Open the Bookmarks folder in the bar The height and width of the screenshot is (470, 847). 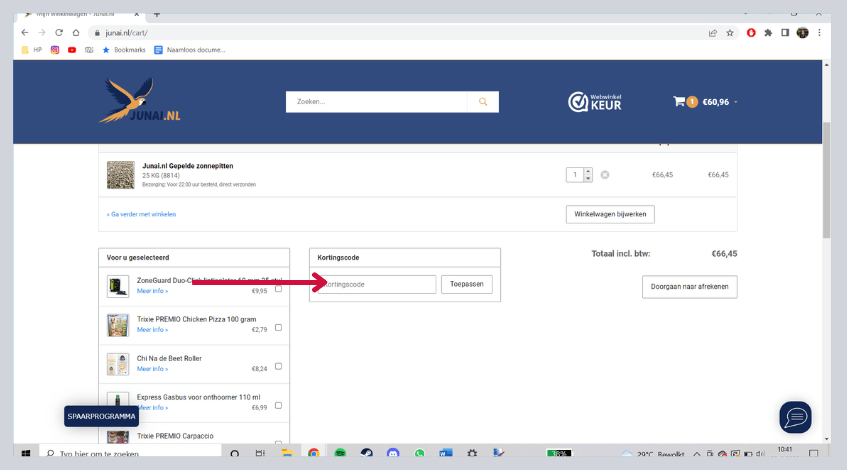(123, 49)
